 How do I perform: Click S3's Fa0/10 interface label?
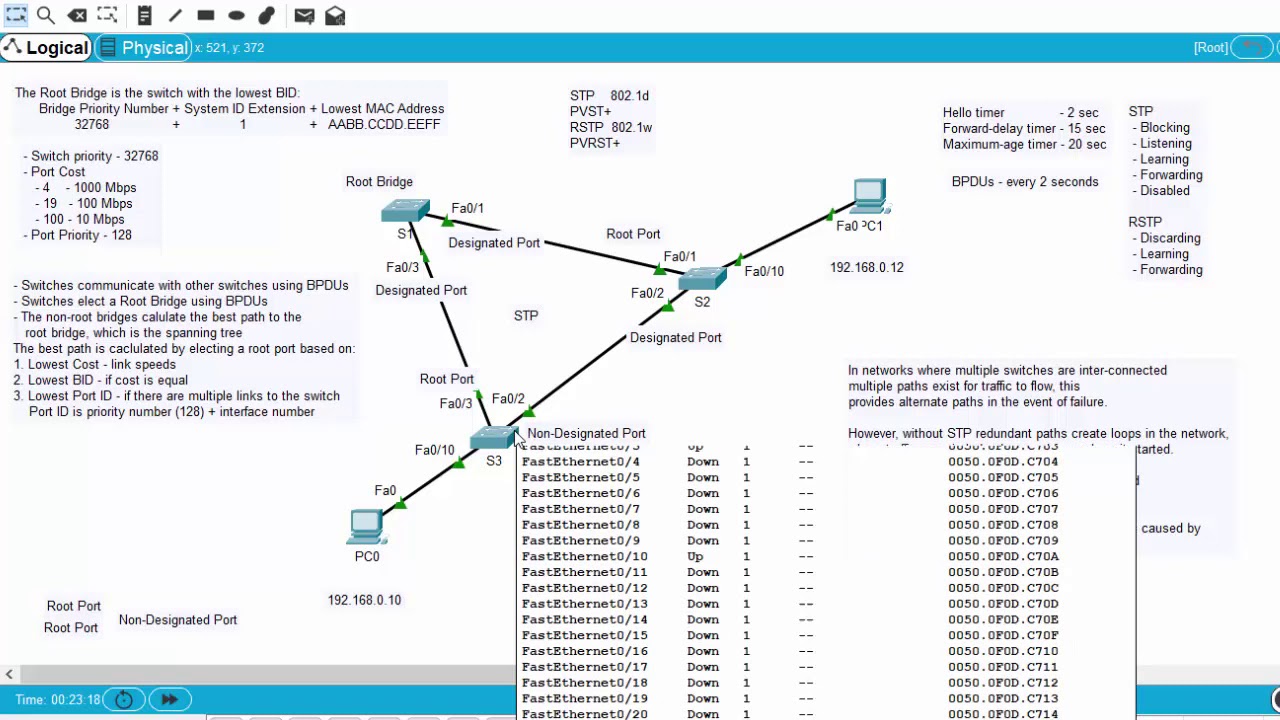click(x=434, y=450)
